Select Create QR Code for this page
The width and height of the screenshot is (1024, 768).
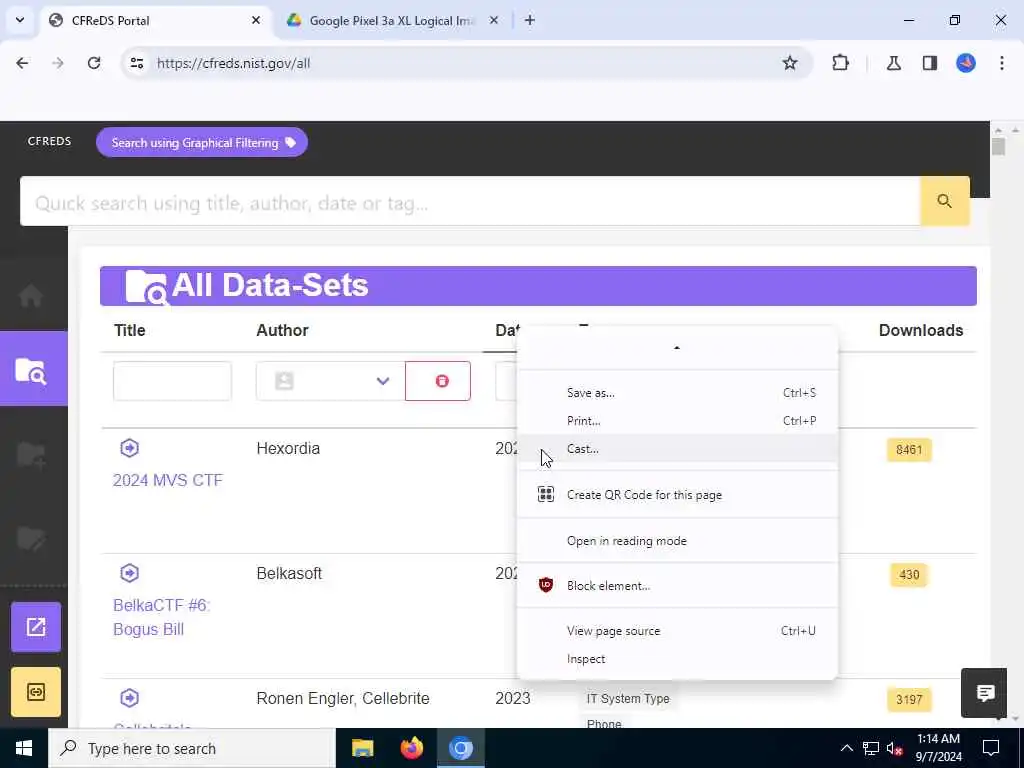click(x=677, y=494)
